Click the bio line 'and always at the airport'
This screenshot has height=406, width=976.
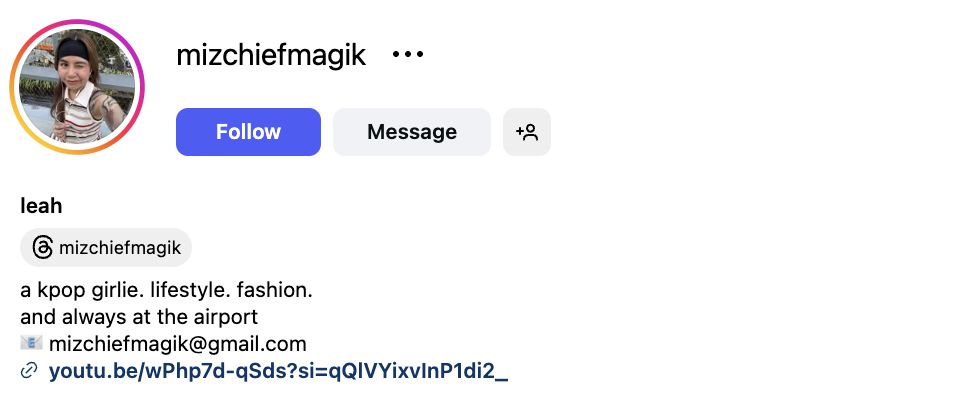(x=139, y=318)
